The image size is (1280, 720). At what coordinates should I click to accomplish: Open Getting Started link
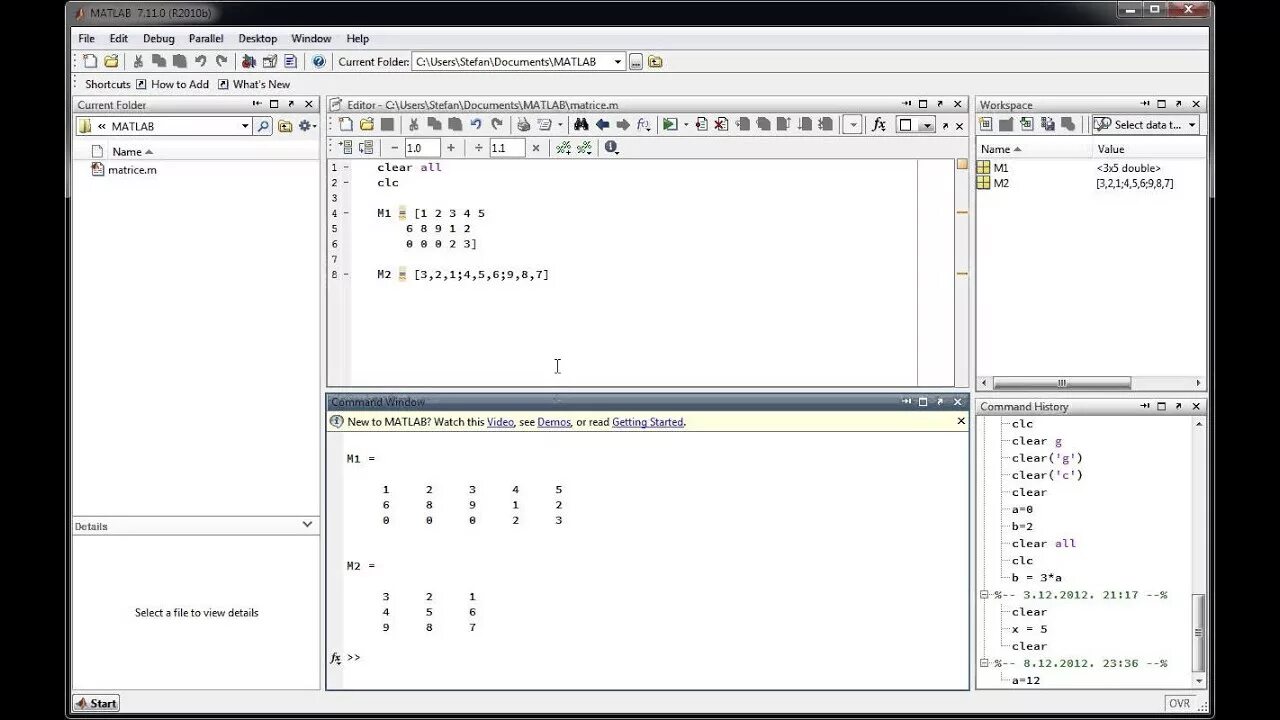pos(648,422)
